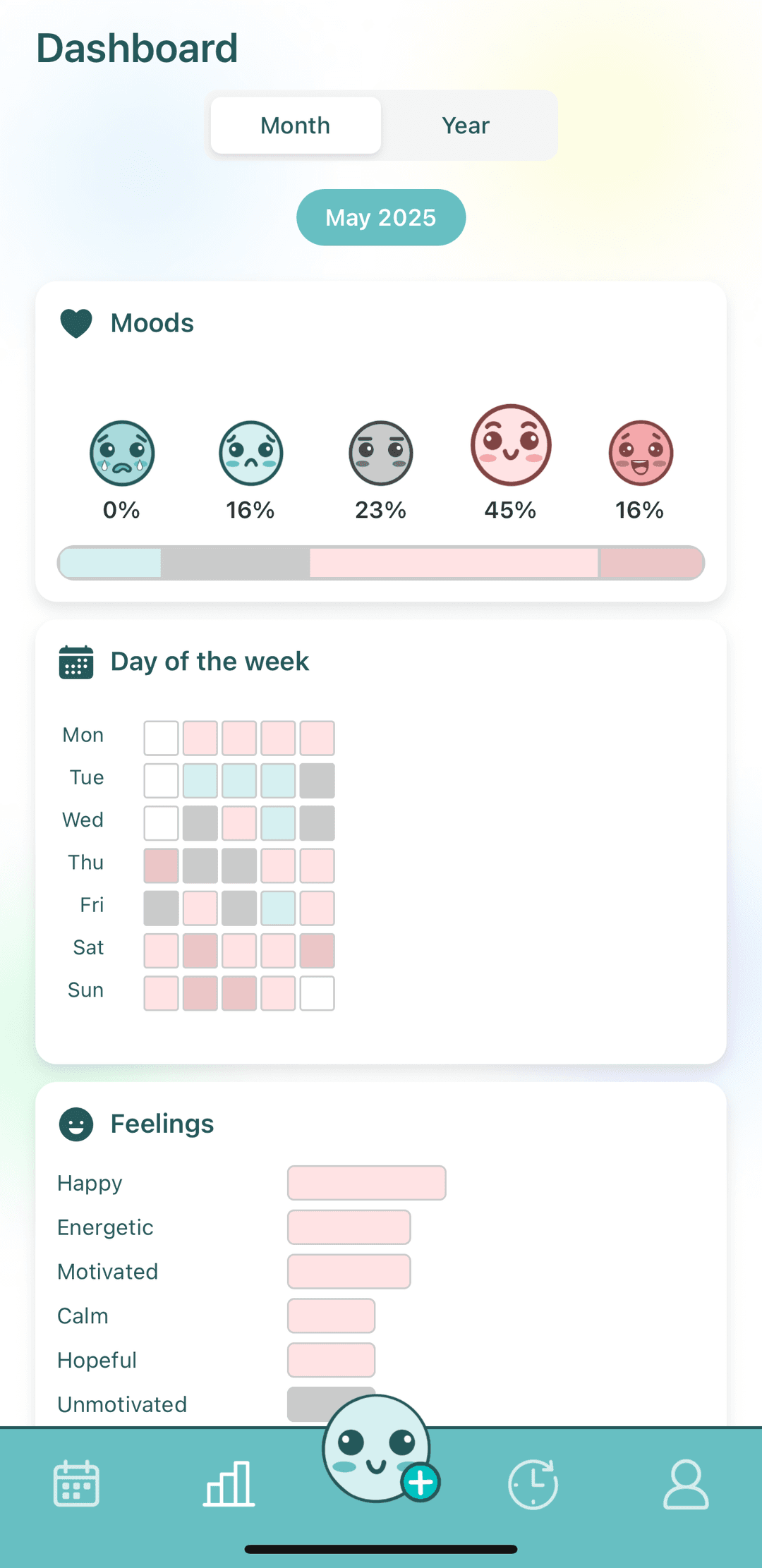
Task: Tap the first cell in the Sunday row
Action: tap(161, 992)
